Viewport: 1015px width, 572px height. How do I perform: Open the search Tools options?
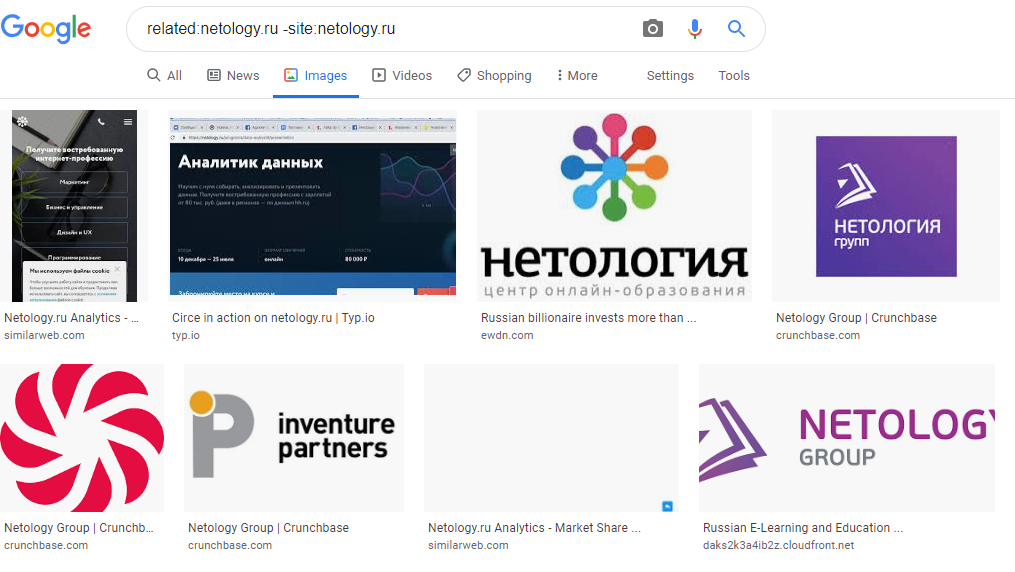tap(733, 75)
